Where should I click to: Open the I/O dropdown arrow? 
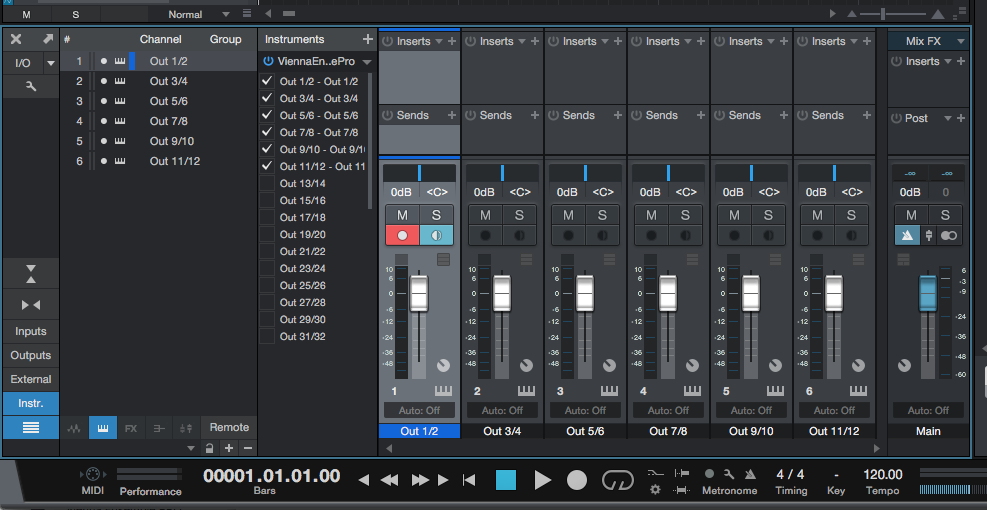[50, 63]
